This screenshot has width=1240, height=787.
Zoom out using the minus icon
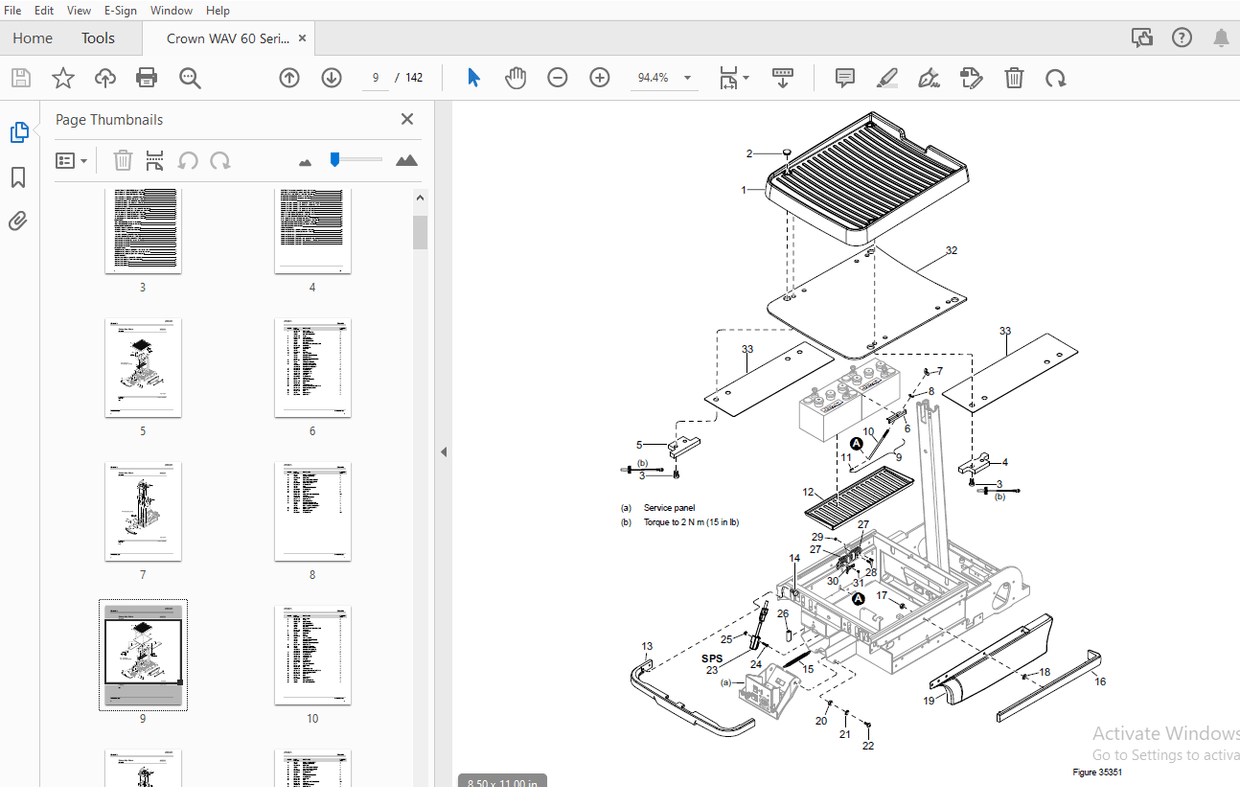point(557,77)
